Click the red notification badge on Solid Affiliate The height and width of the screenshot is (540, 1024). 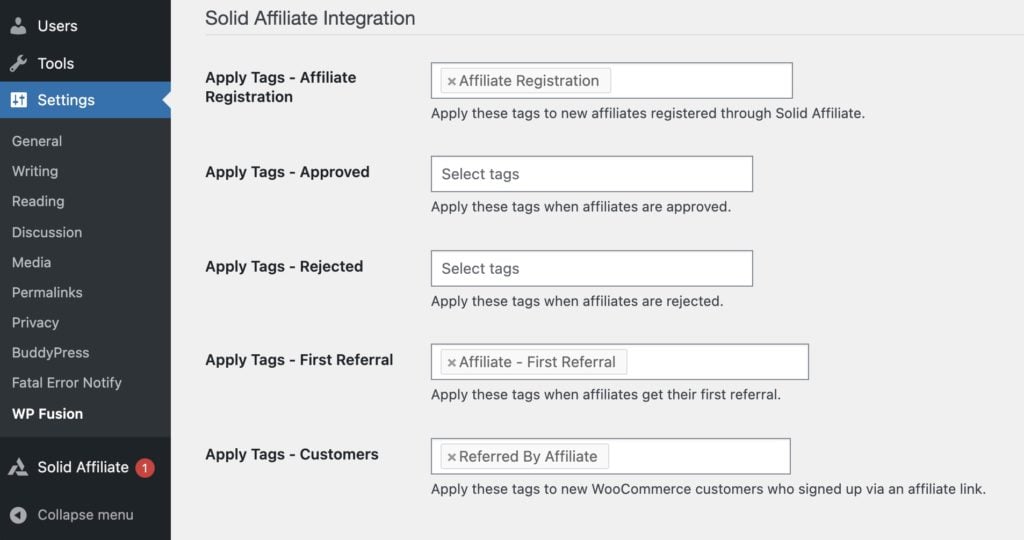pos(145,468)
